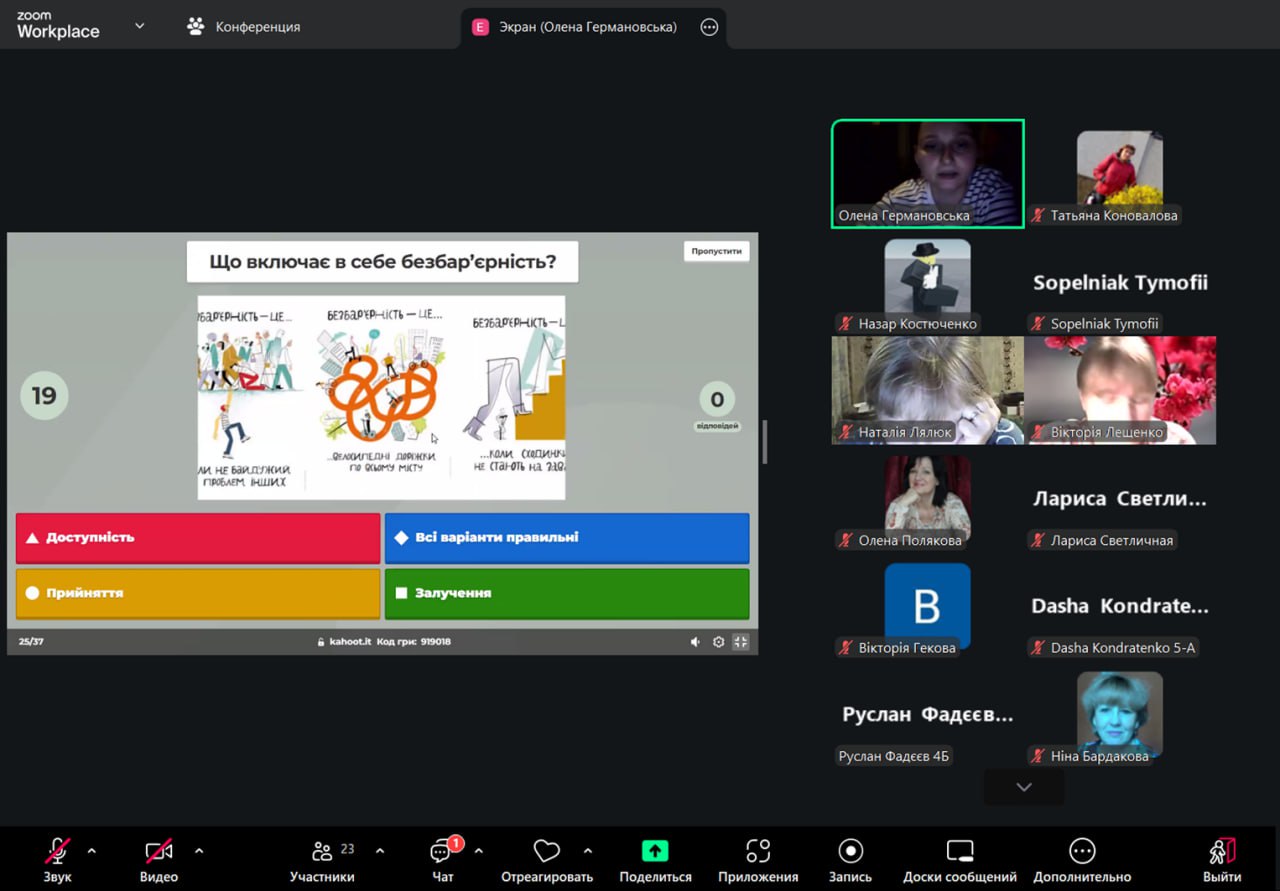Start recording with the Запись icon

click(850, 851)
